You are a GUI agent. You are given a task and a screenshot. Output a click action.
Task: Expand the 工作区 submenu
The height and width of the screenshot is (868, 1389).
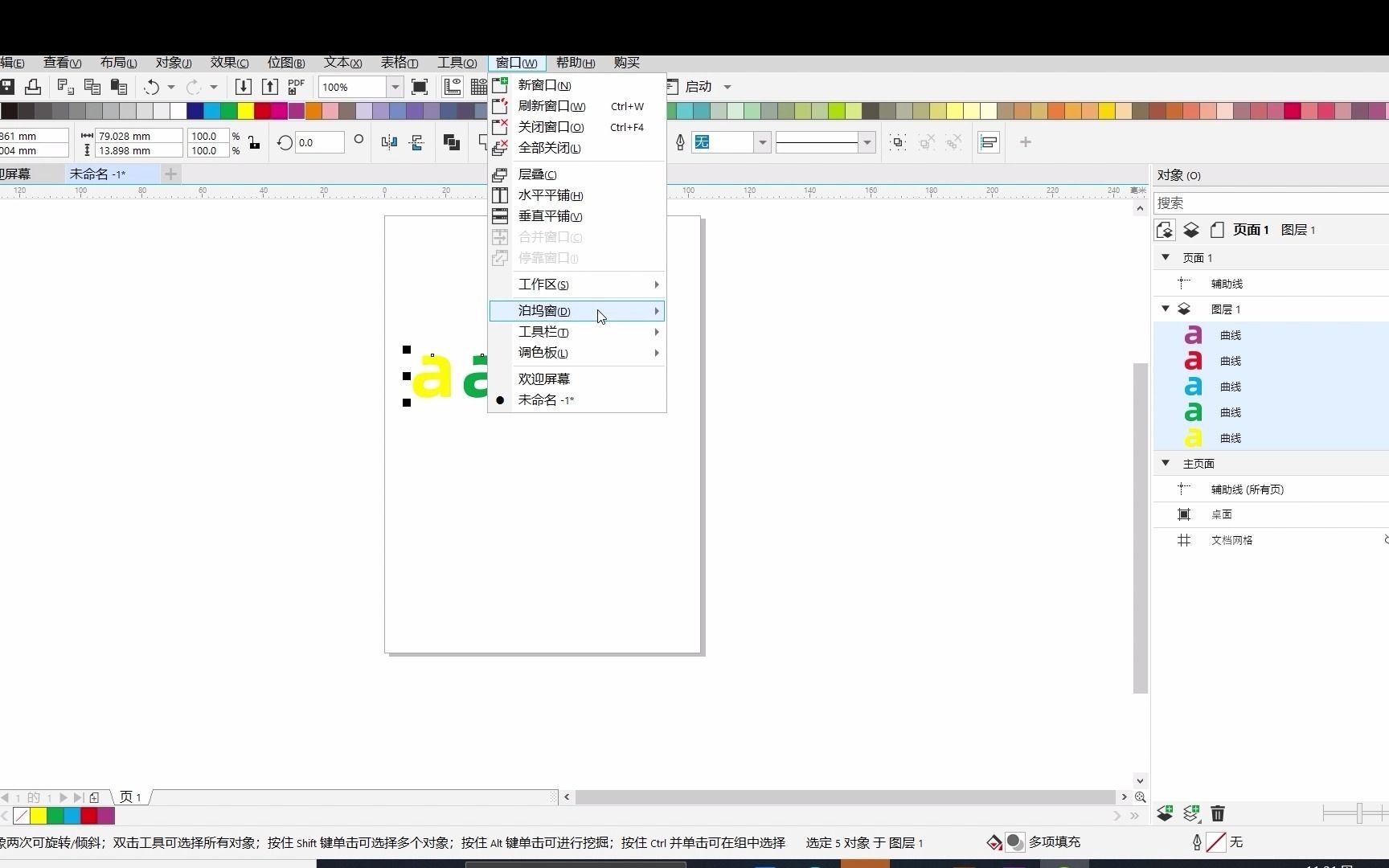[577, 285]
